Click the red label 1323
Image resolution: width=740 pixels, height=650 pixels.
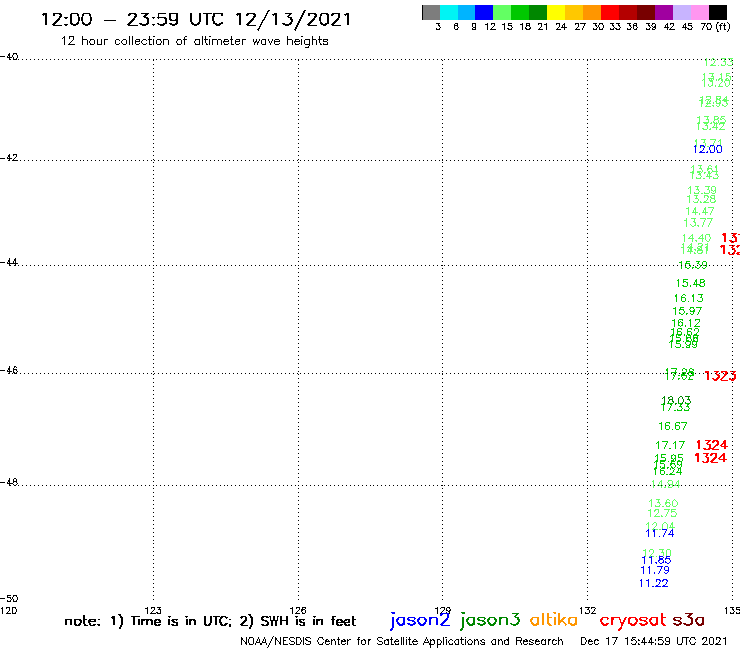[720, 376]
